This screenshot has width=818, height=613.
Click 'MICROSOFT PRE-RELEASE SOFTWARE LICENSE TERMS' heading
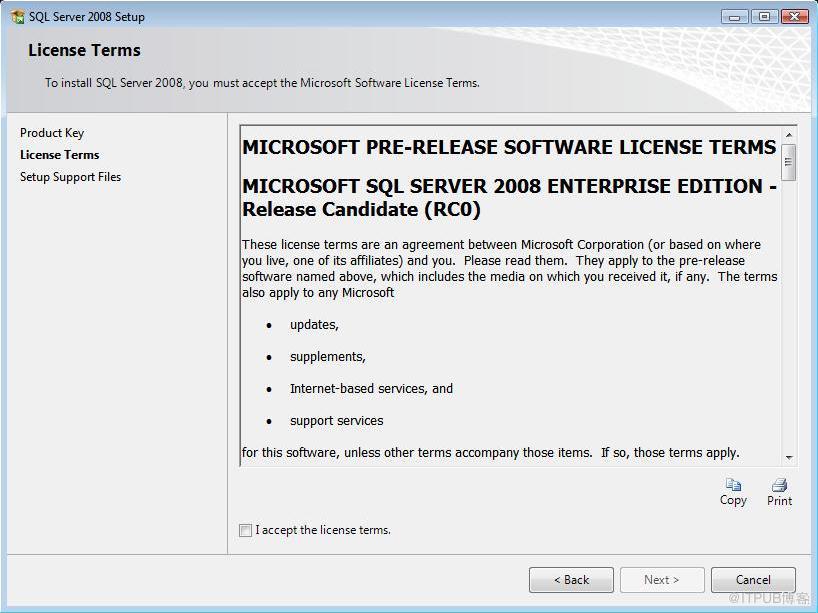pyautogui.click(x=509, y=147)
